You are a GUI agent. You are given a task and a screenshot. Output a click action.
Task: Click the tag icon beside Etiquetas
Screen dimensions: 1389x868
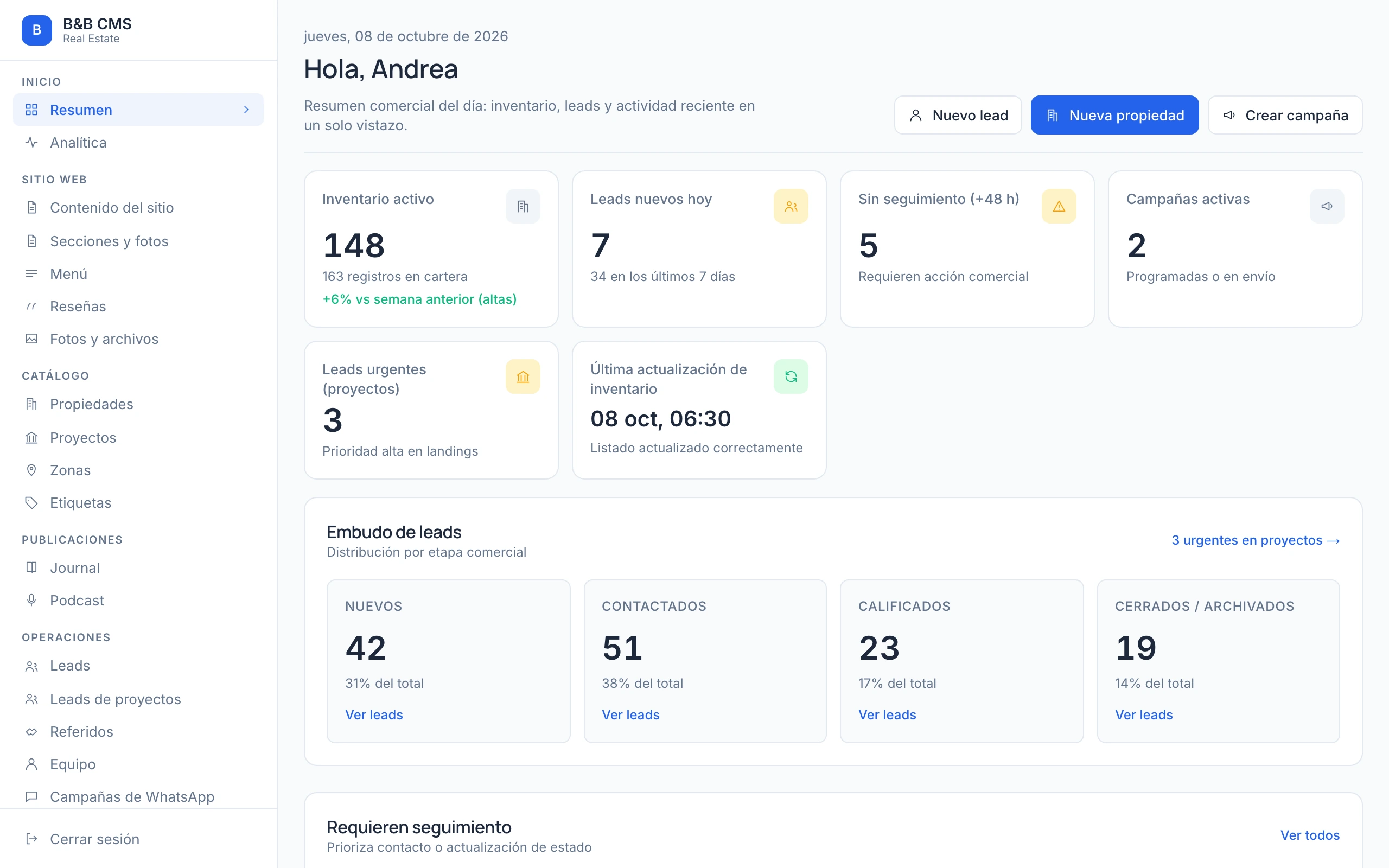click(31, 503)
